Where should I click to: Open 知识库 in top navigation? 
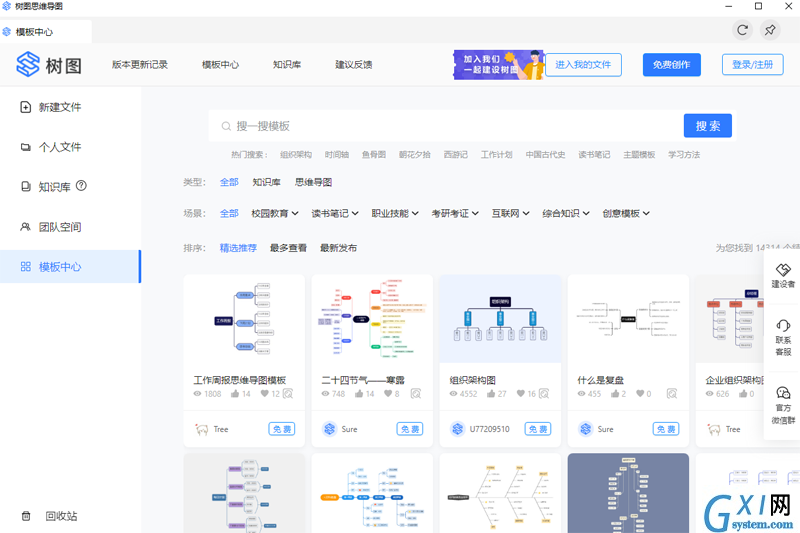287,64
